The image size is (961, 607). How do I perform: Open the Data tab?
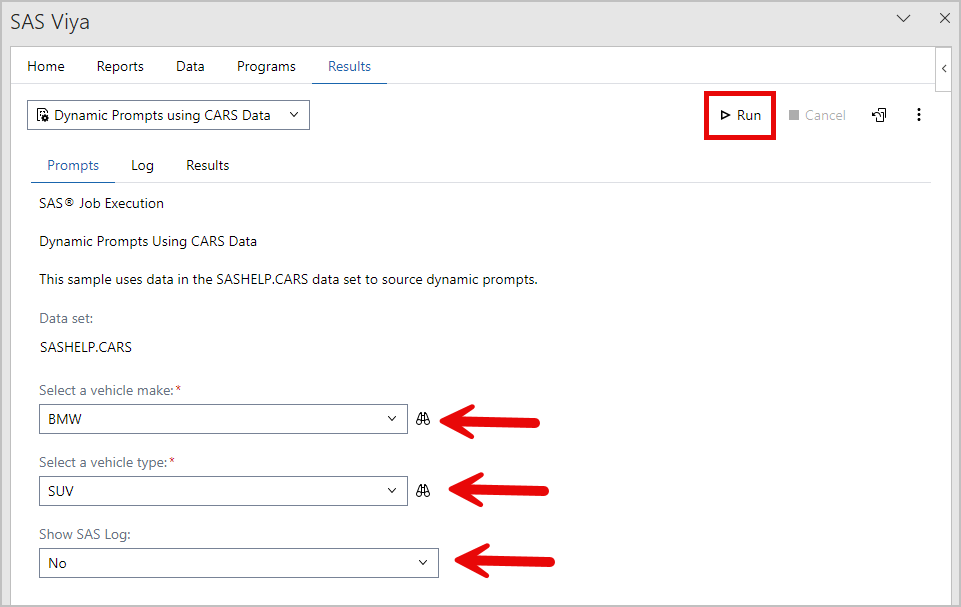(x=190, y=66)
